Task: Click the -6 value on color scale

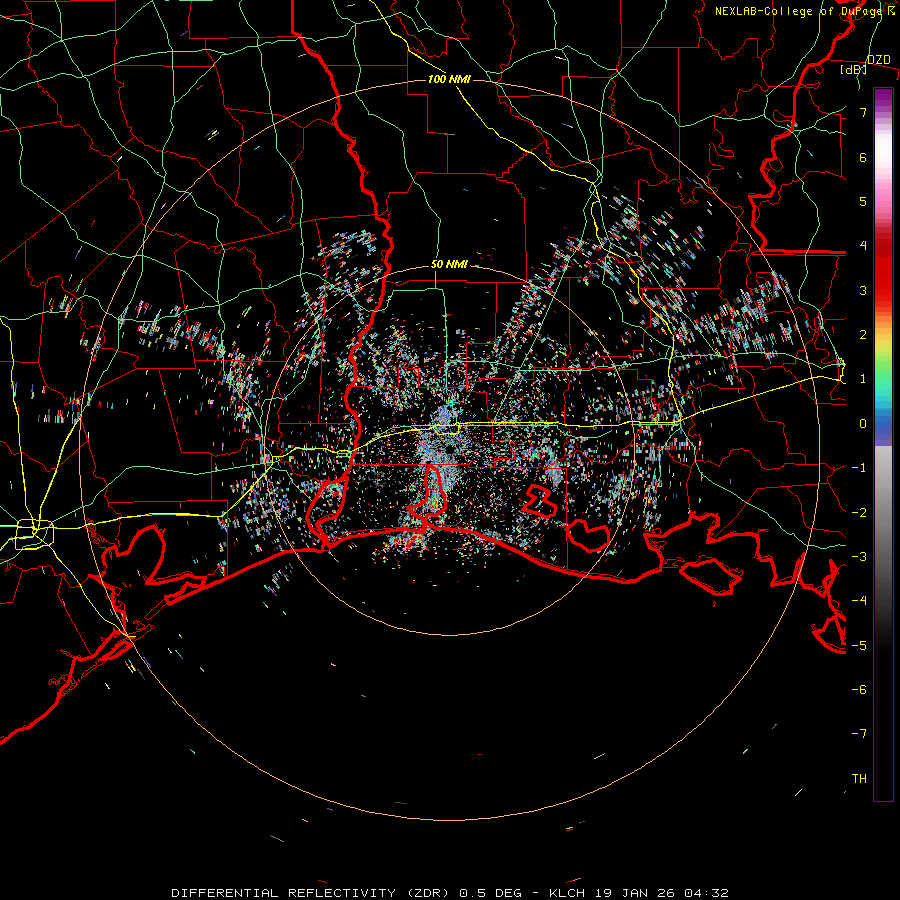Action: (859, 690)
